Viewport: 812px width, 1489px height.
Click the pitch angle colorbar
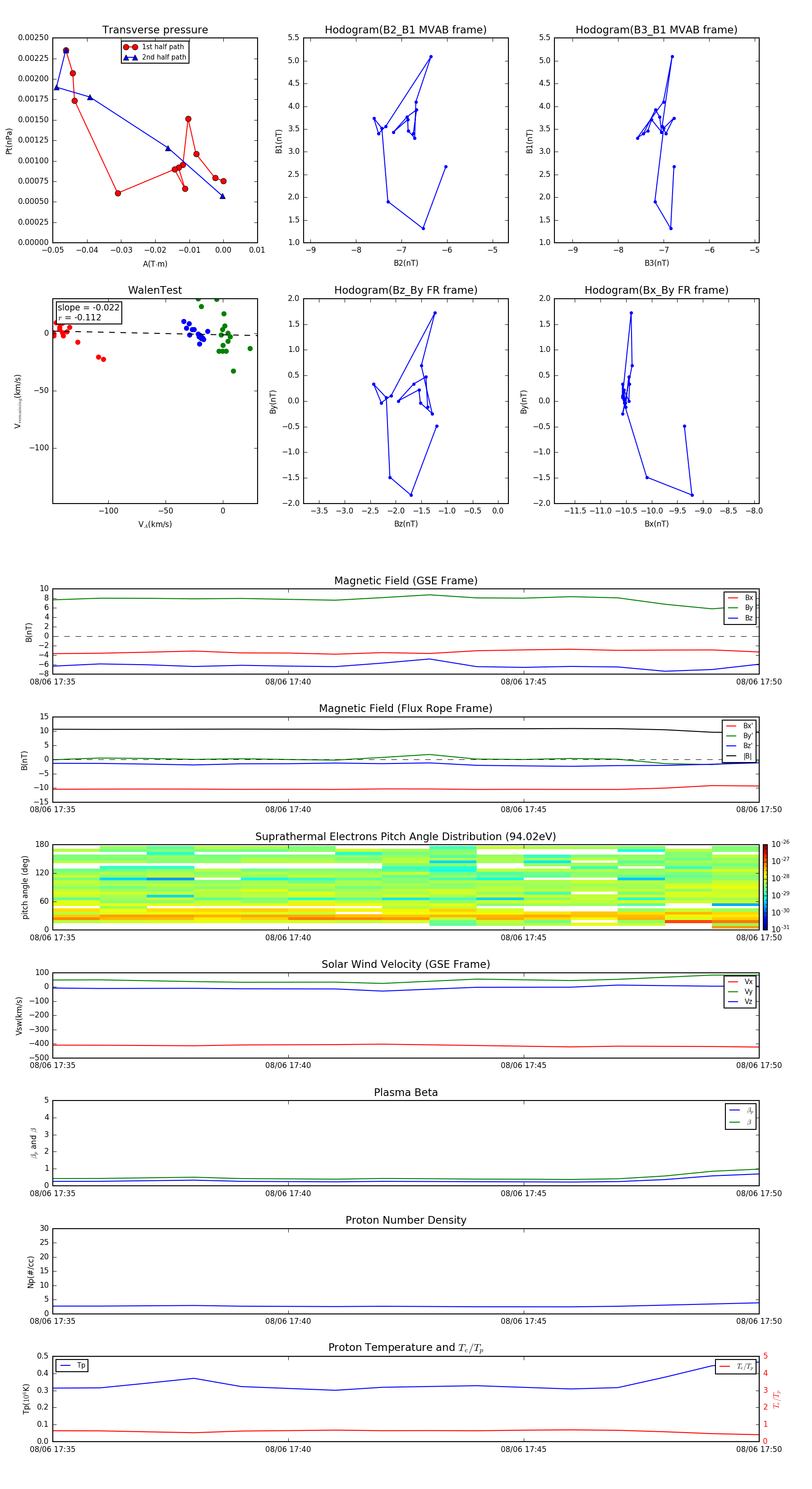(765, 887)
